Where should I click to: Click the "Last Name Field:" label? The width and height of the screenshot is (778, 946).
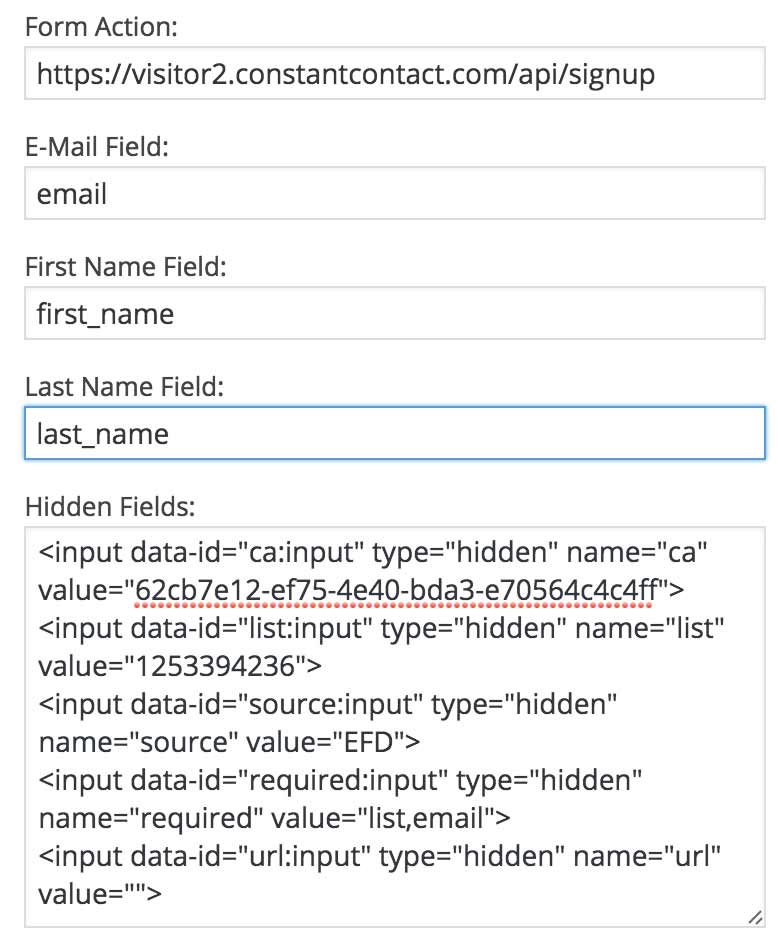click(124, 386)
